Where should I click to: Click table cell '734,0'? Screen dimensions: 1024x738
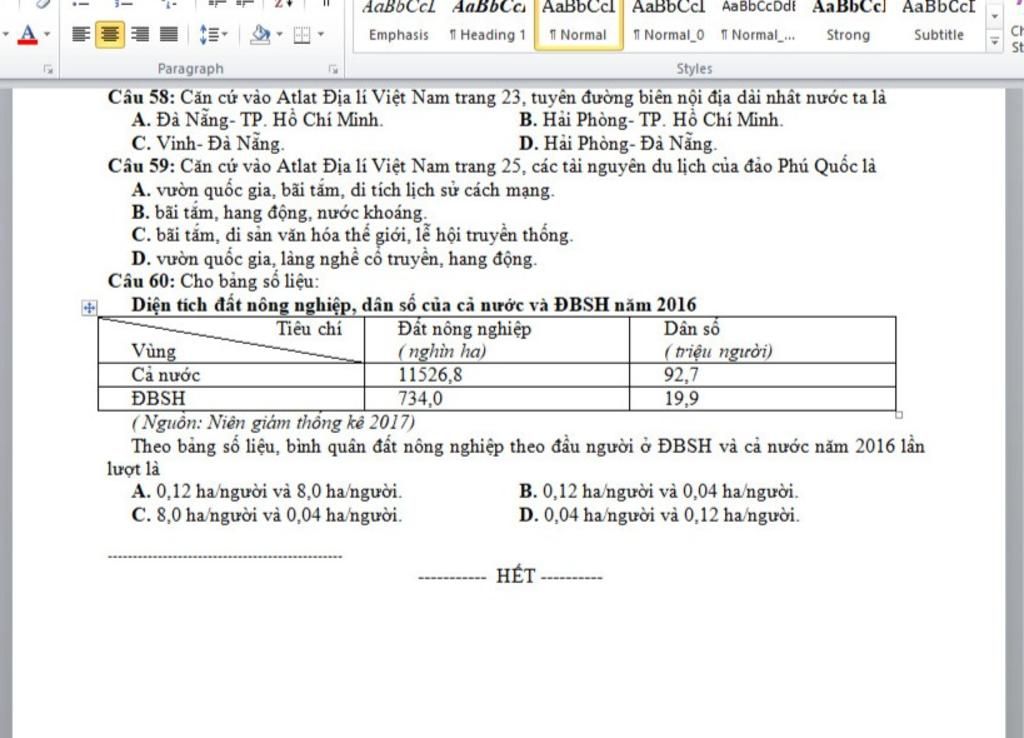tap(421, 398)
